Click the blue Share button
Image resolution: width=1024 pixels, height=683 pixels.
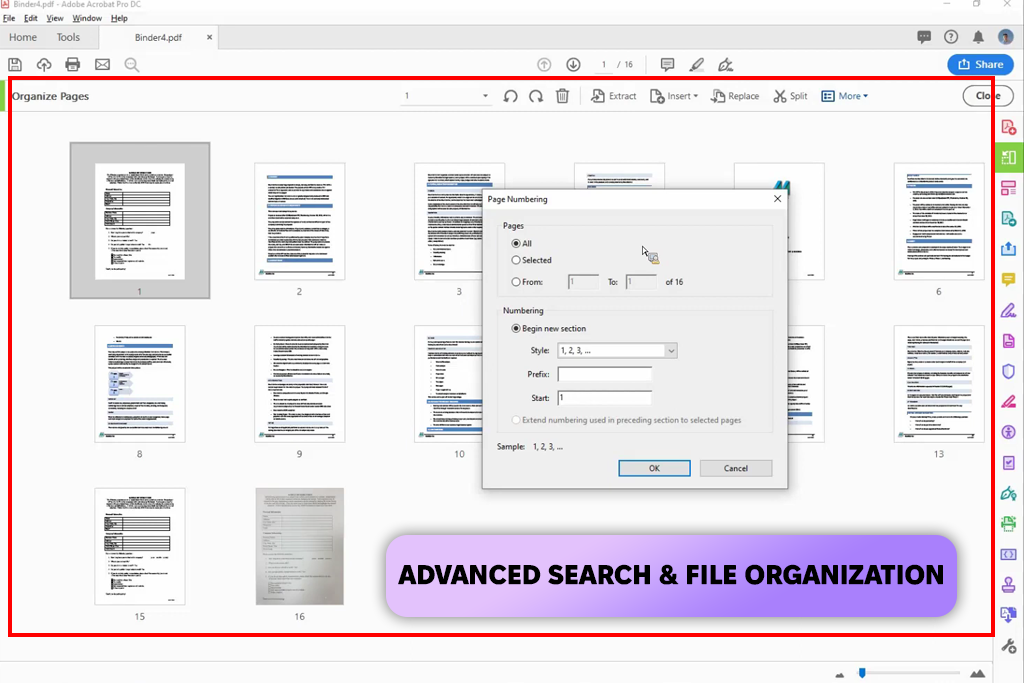click(980, 64)
